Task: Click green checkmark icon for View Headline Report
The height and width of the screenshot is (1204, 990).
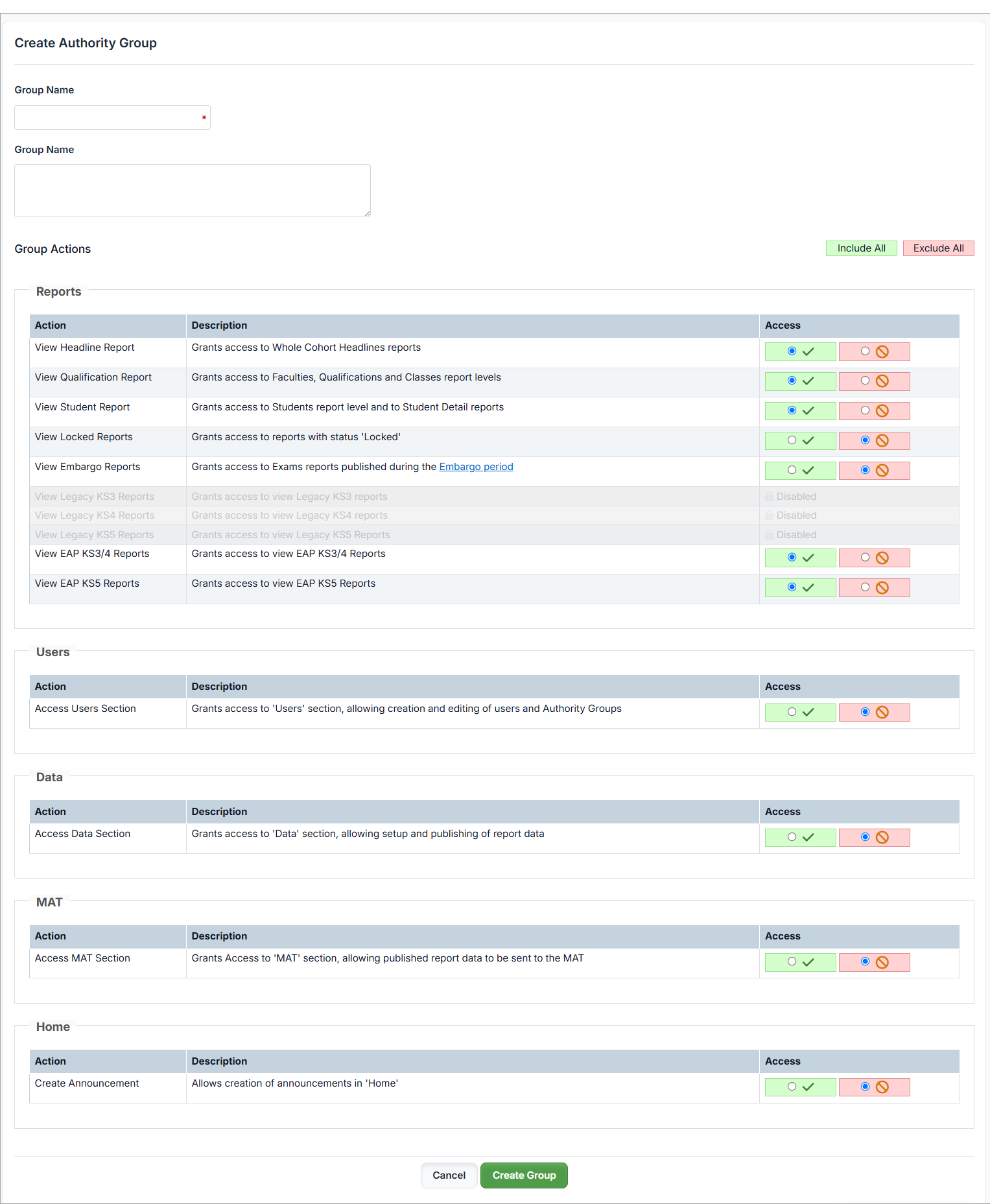Action: click(808, 351)
